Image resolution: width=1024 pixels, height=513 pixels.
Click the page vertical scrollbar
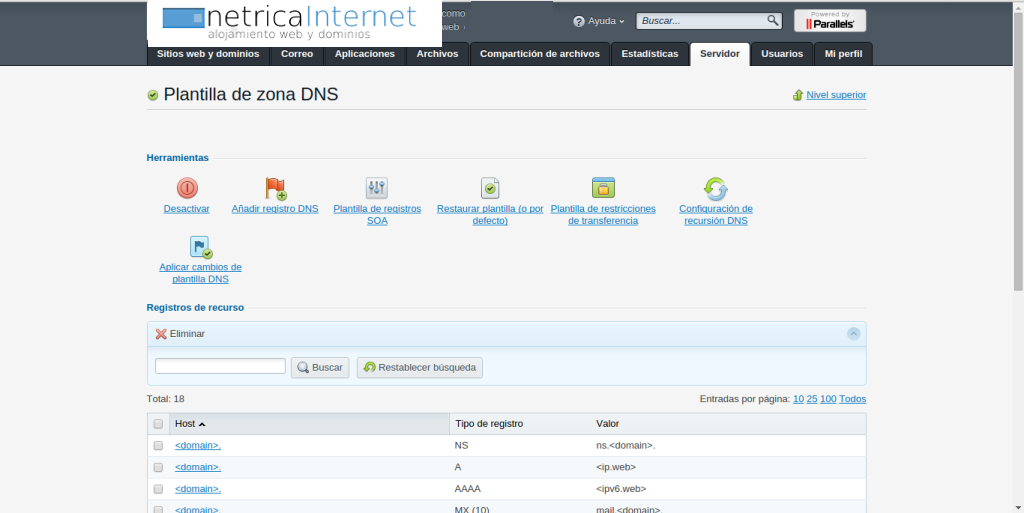coord(1017,150)
